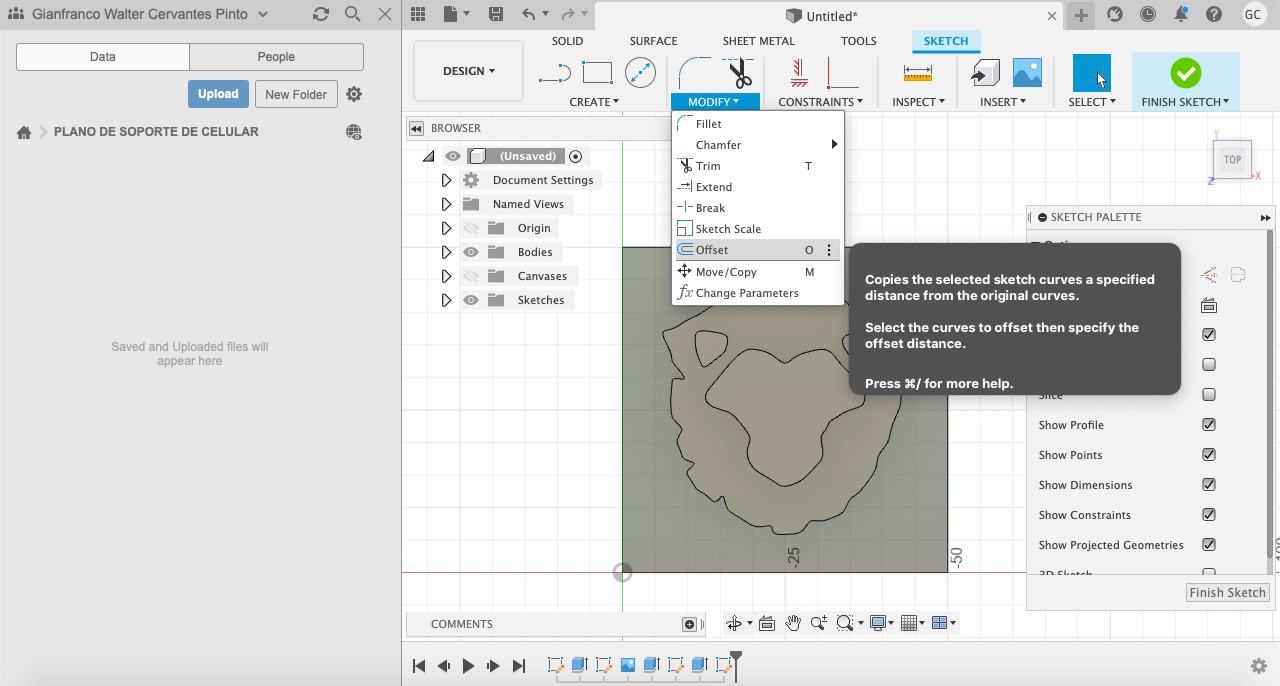Open the INSERT dropdown menu

[x=1003, y=102]
